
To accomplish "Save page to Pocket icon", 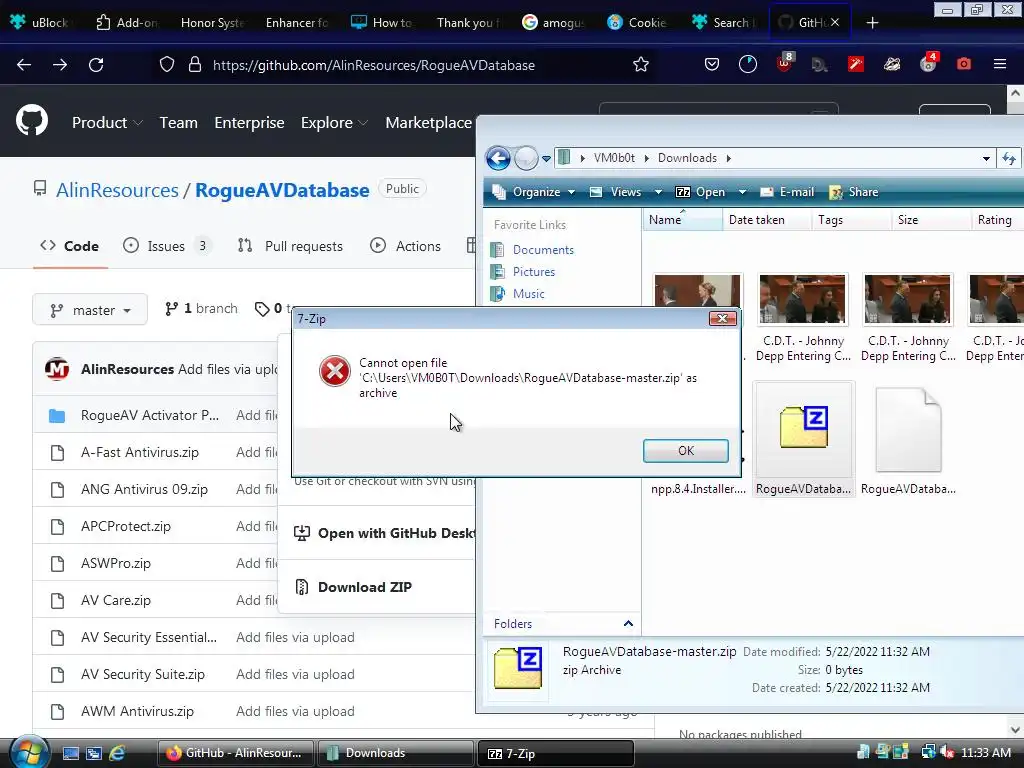I will pyautogui.click(x=712, y=64).
